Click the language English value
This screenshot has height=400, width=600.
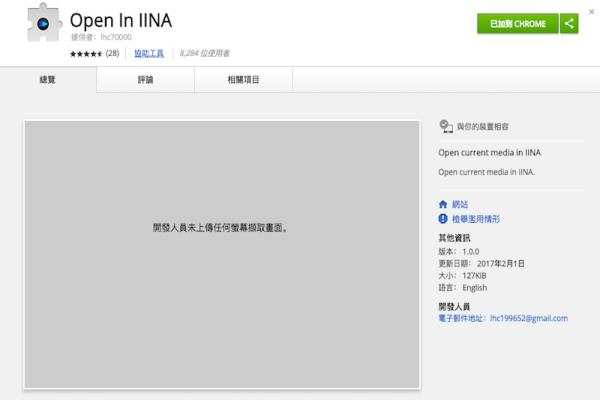tap(474, 288)
